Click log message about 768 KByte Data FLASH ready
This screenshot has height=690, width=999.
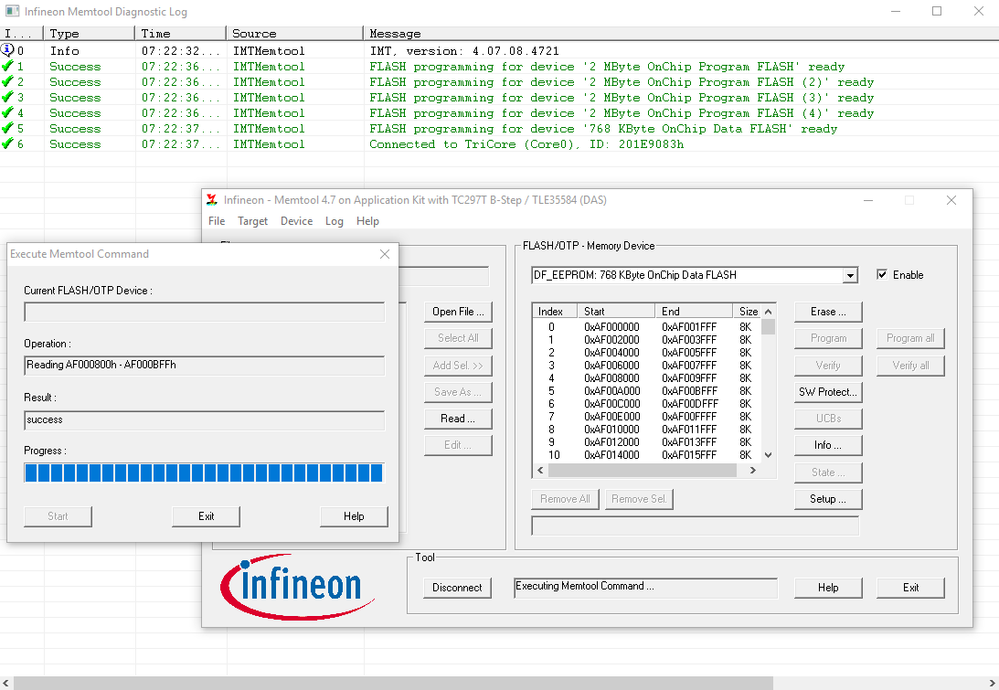coord(603,129)
